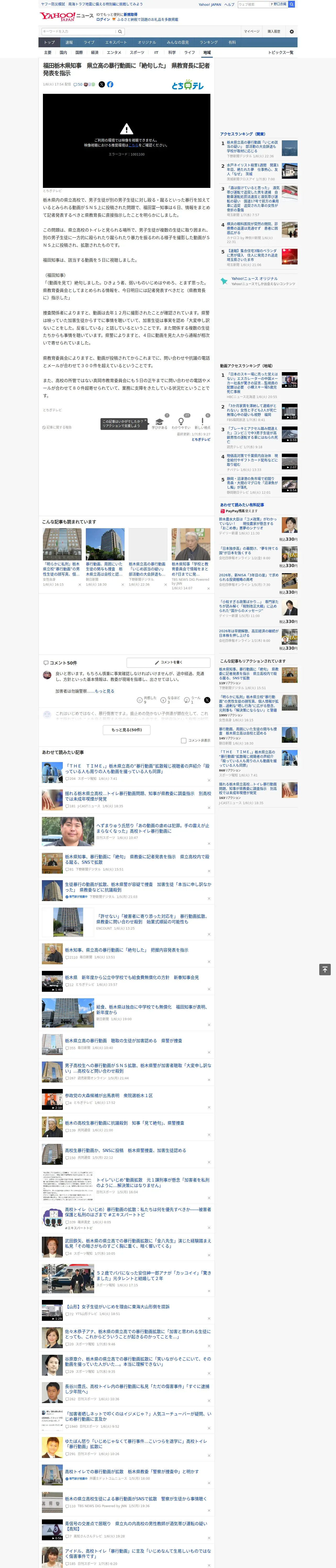Dismiss 暴行動画、両側にいた recommended article with X
Viewport: 336px width, 1568px height.
tap(122, 584)
